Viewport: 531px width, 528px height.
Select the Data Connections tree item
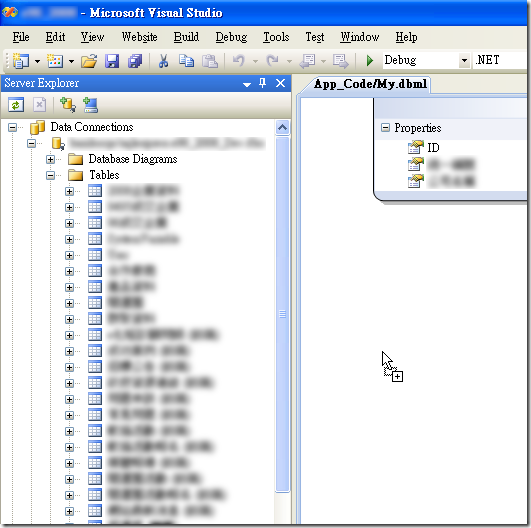(x=92, y=127)
